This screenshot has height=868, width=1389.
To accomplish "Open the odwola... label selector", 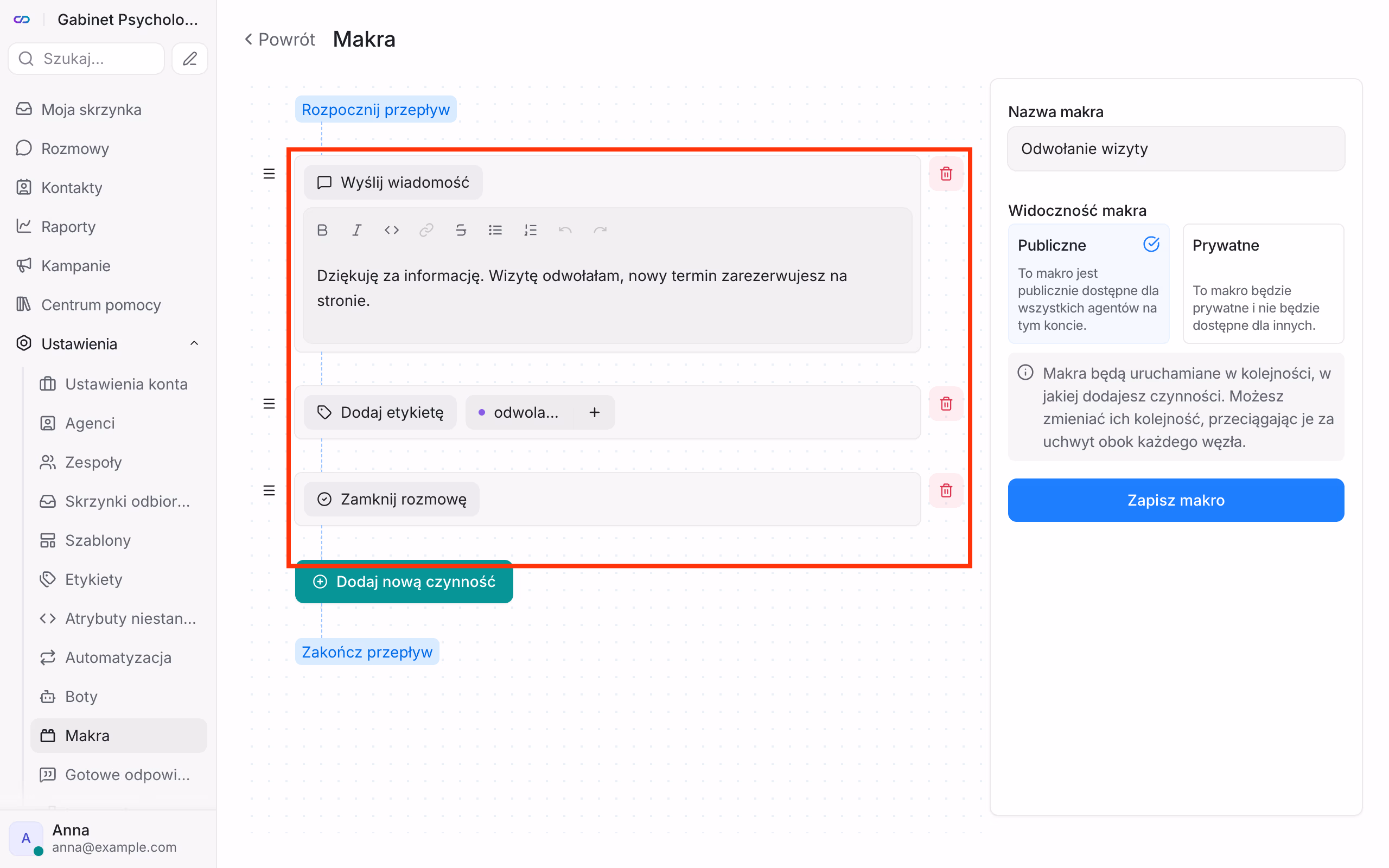I will (519, 412).
